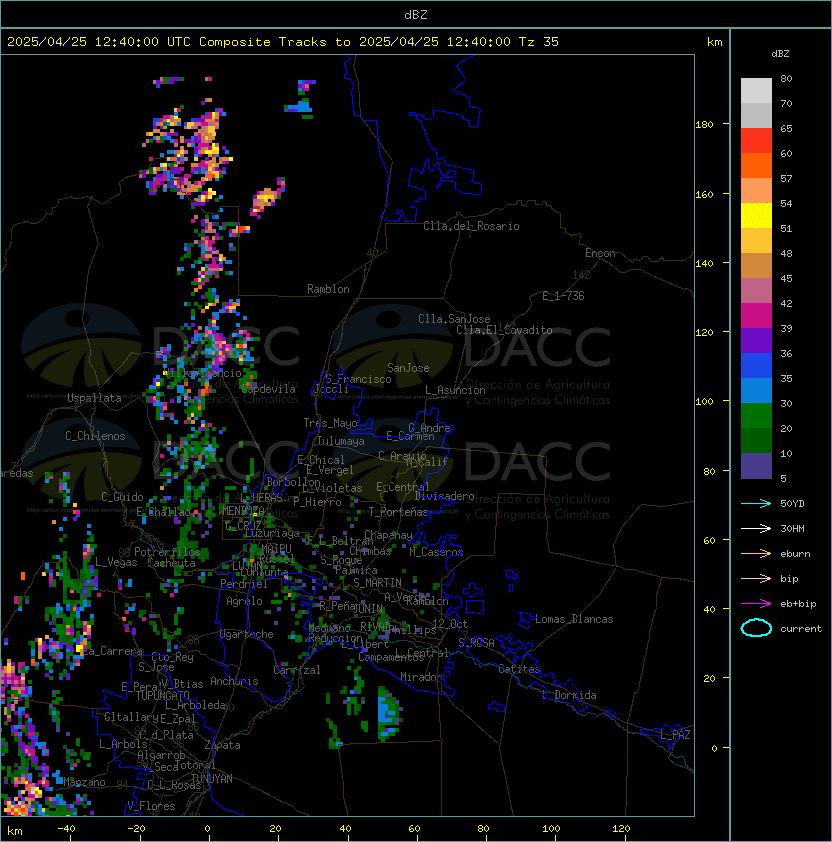Viewport: 832px width, 842px height.
Task: Click the pink bip arrow icon
Action: click(x=756, y=578)
